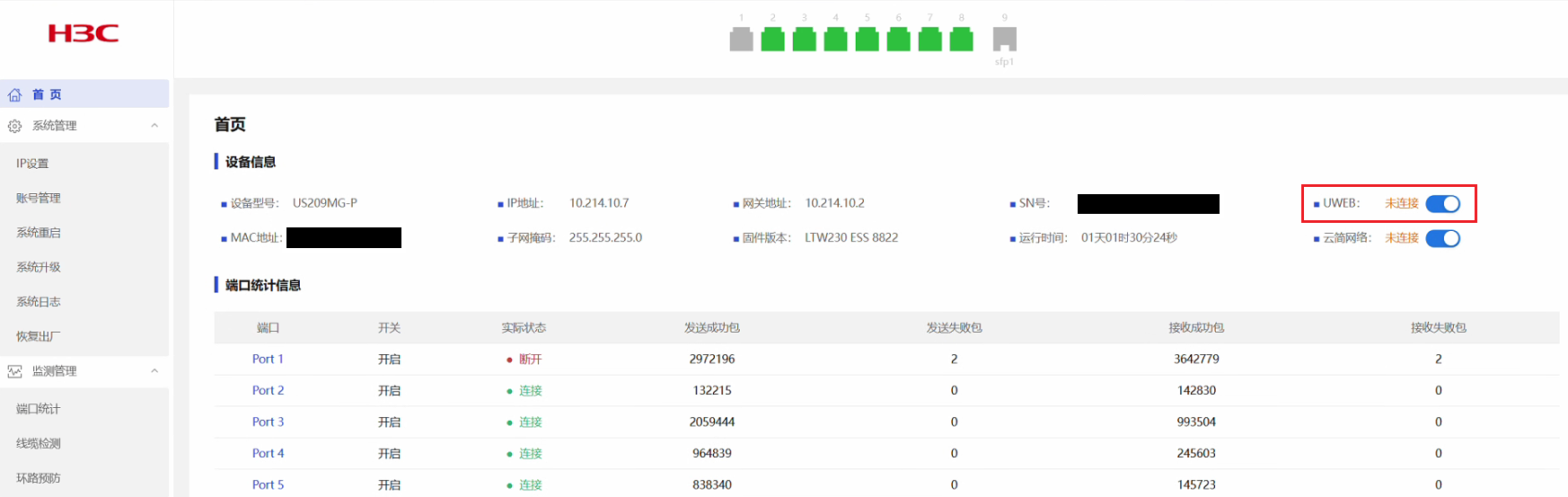Go to 端口统计 in the sidebar

[39, 409]
